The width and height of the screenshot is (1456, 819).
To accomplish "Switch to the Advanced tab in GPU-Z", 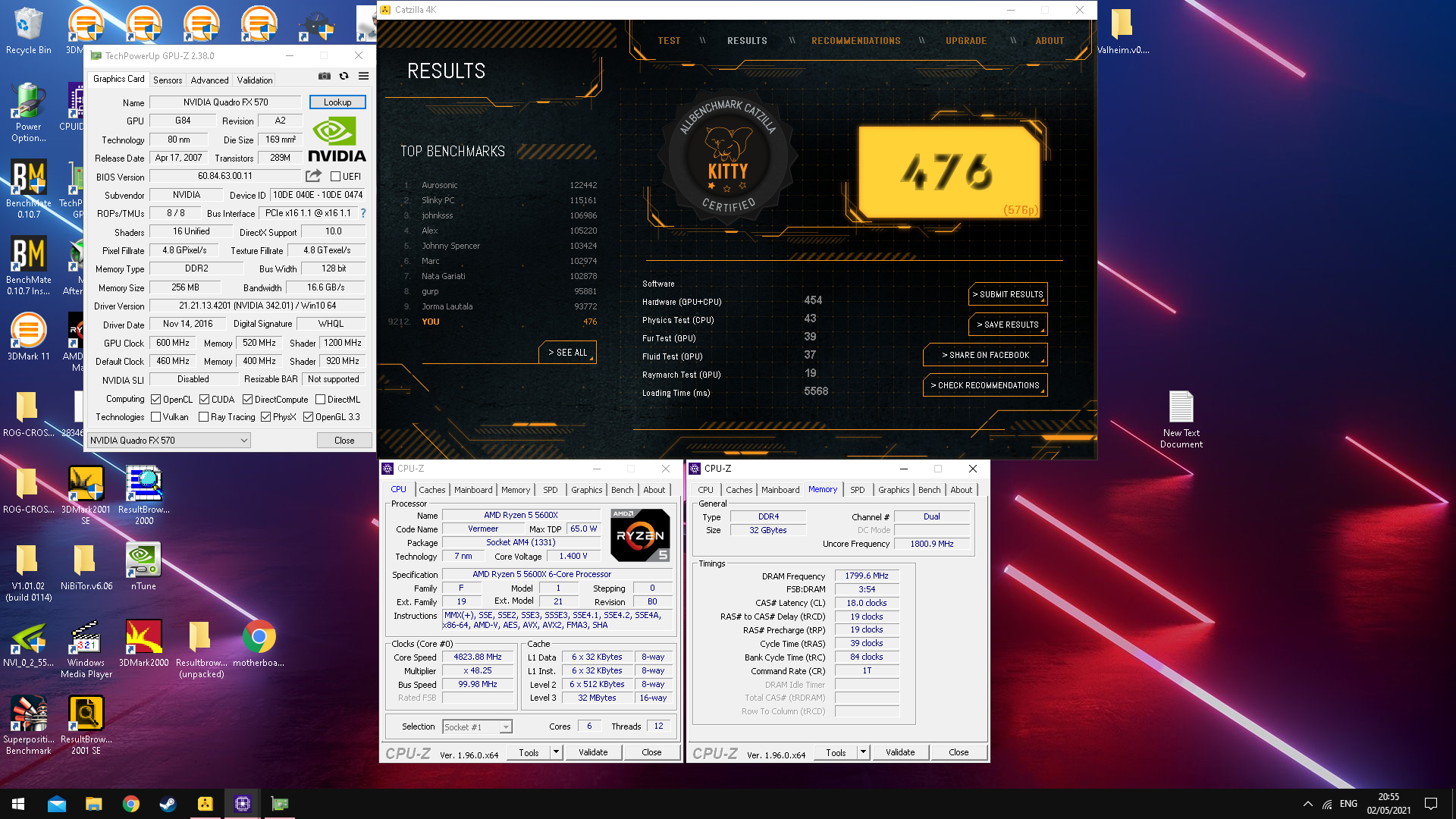I will click(x=209, y=80).
